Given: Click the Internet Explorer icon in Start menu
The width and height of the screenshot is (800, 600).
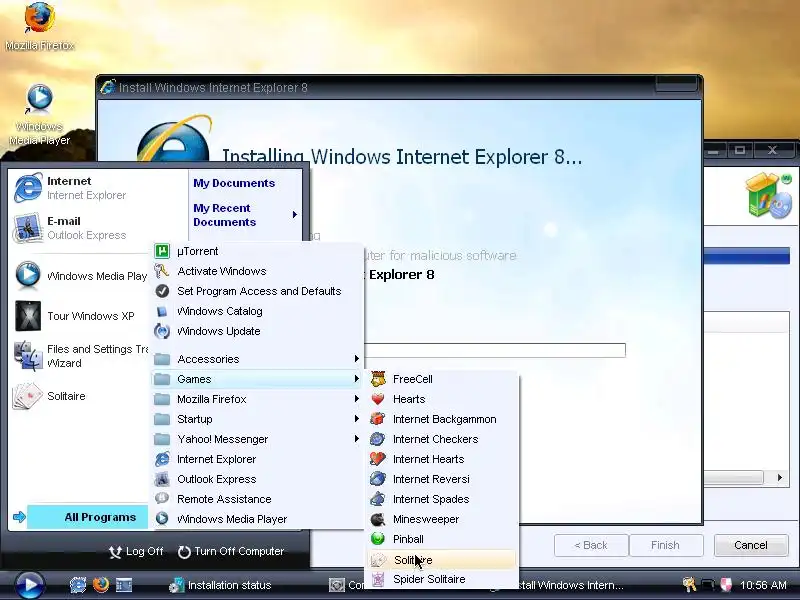Looking at the screenshot, I should [28, 188].
